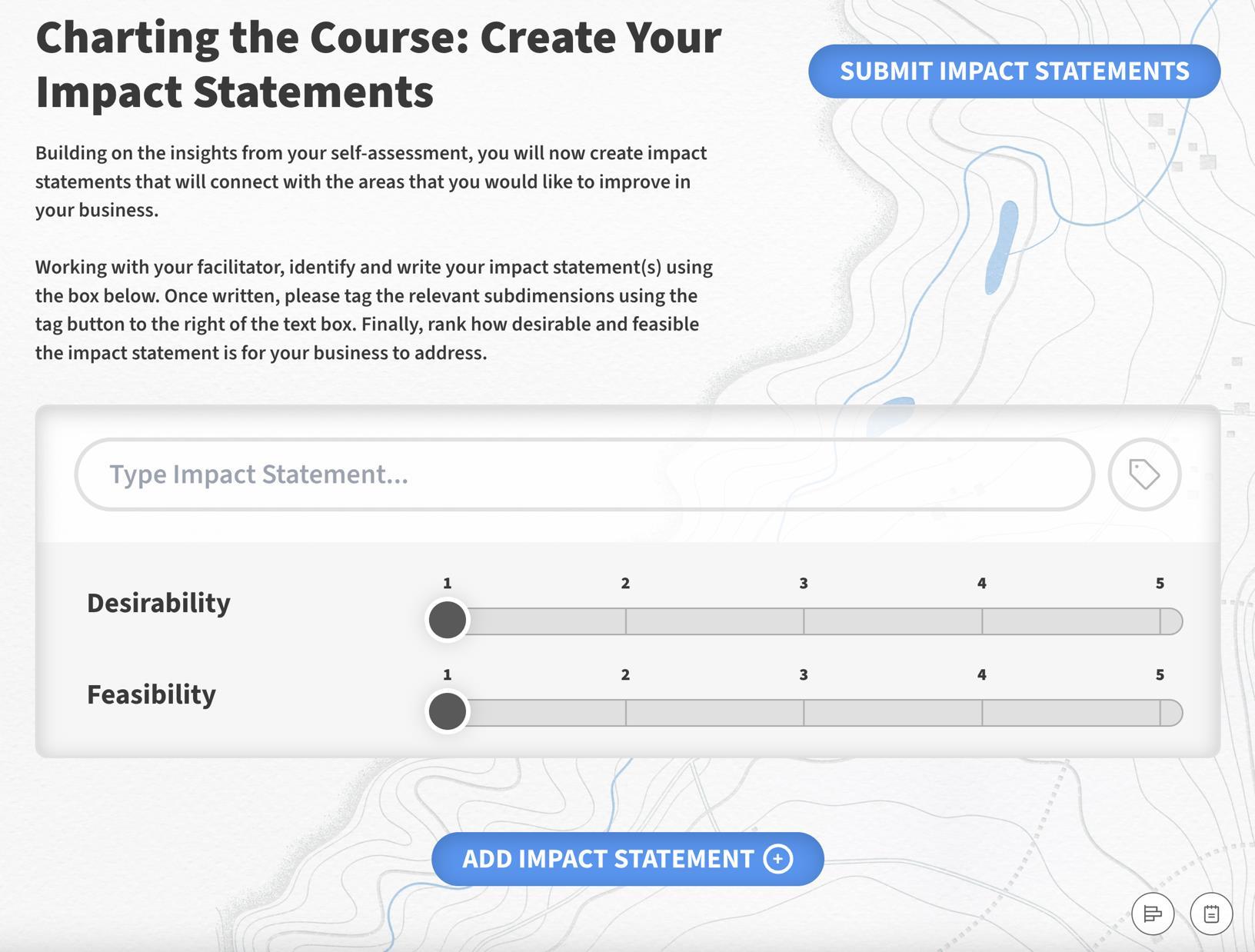Click the bar chart icon at bottom right
The width and height of the screenshot is (1255, 952).
pos(1152,914)
